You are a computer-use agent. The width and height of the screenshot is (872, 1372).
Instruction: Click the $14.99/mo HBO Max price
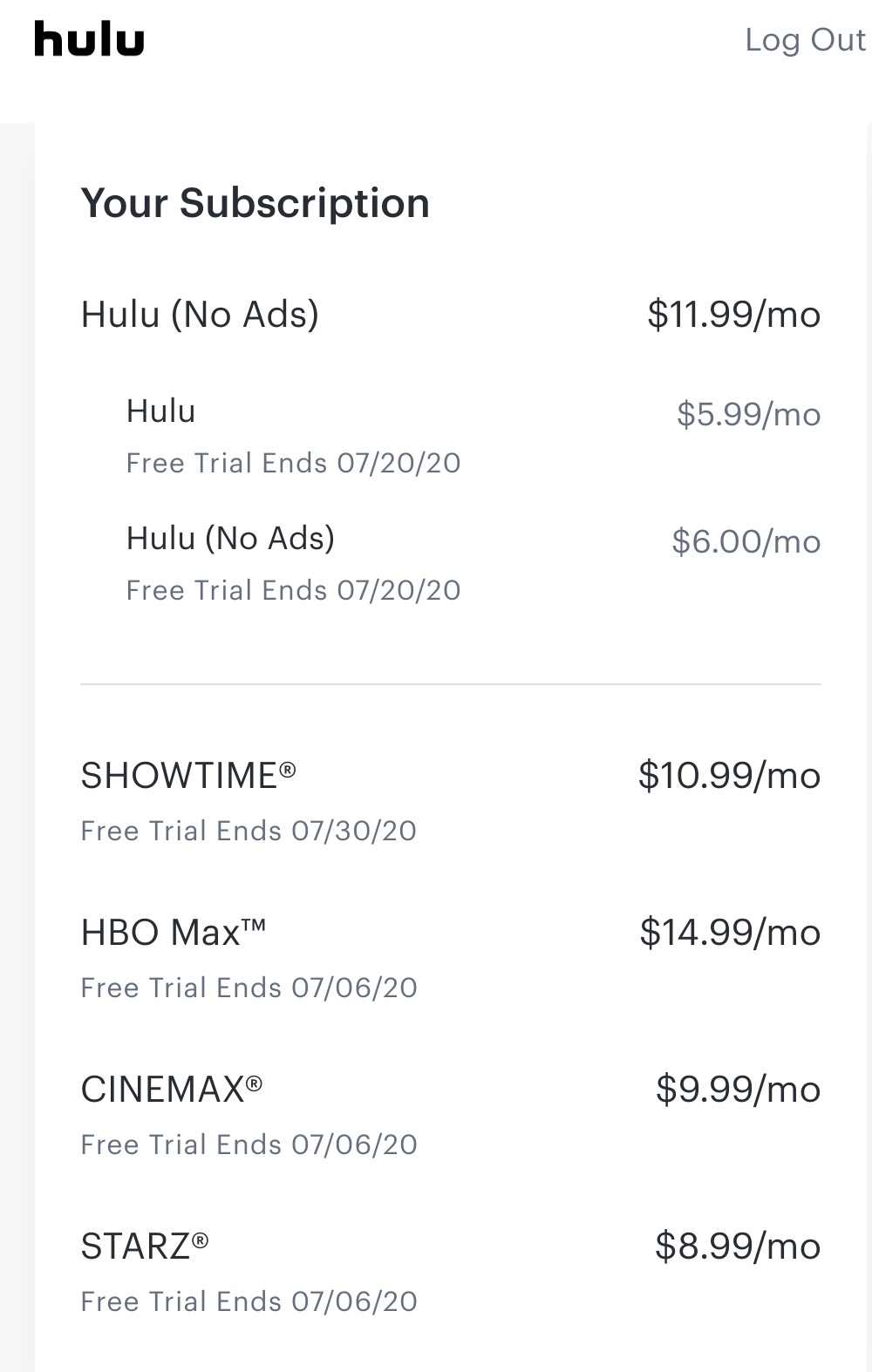(730, 932)
